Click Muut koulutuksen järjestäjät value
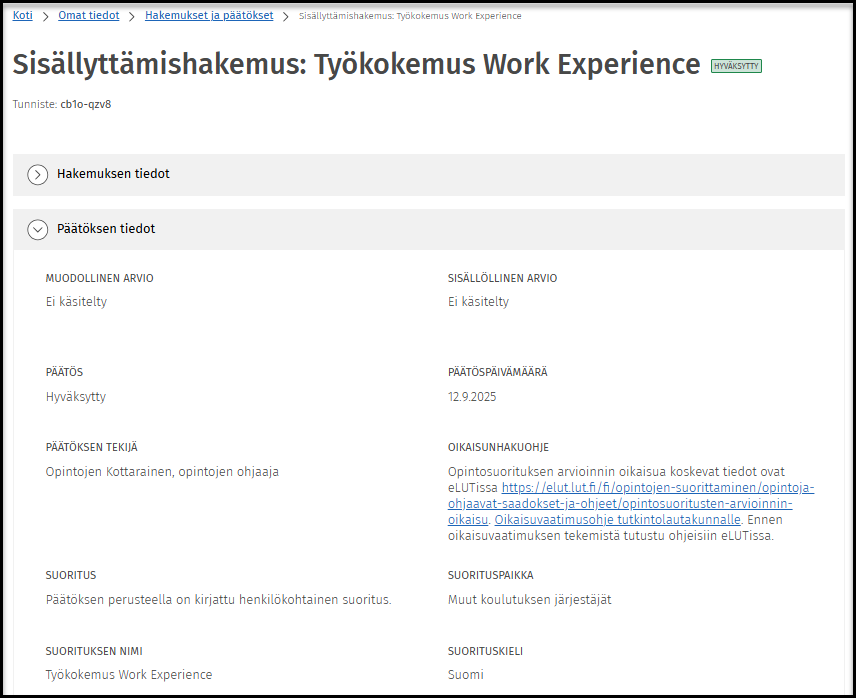 (529, 600)
